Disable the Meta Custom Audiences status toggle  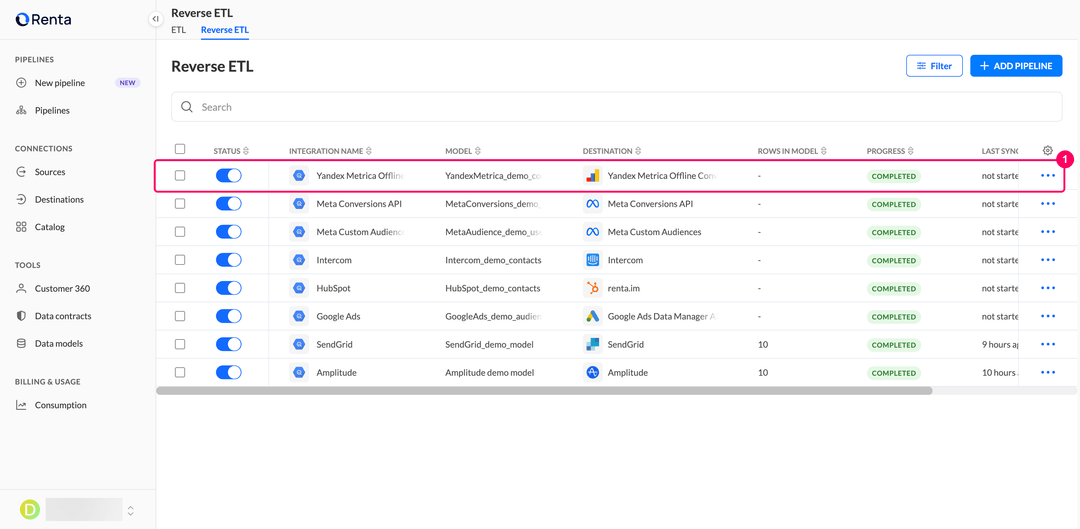[229, 232]
